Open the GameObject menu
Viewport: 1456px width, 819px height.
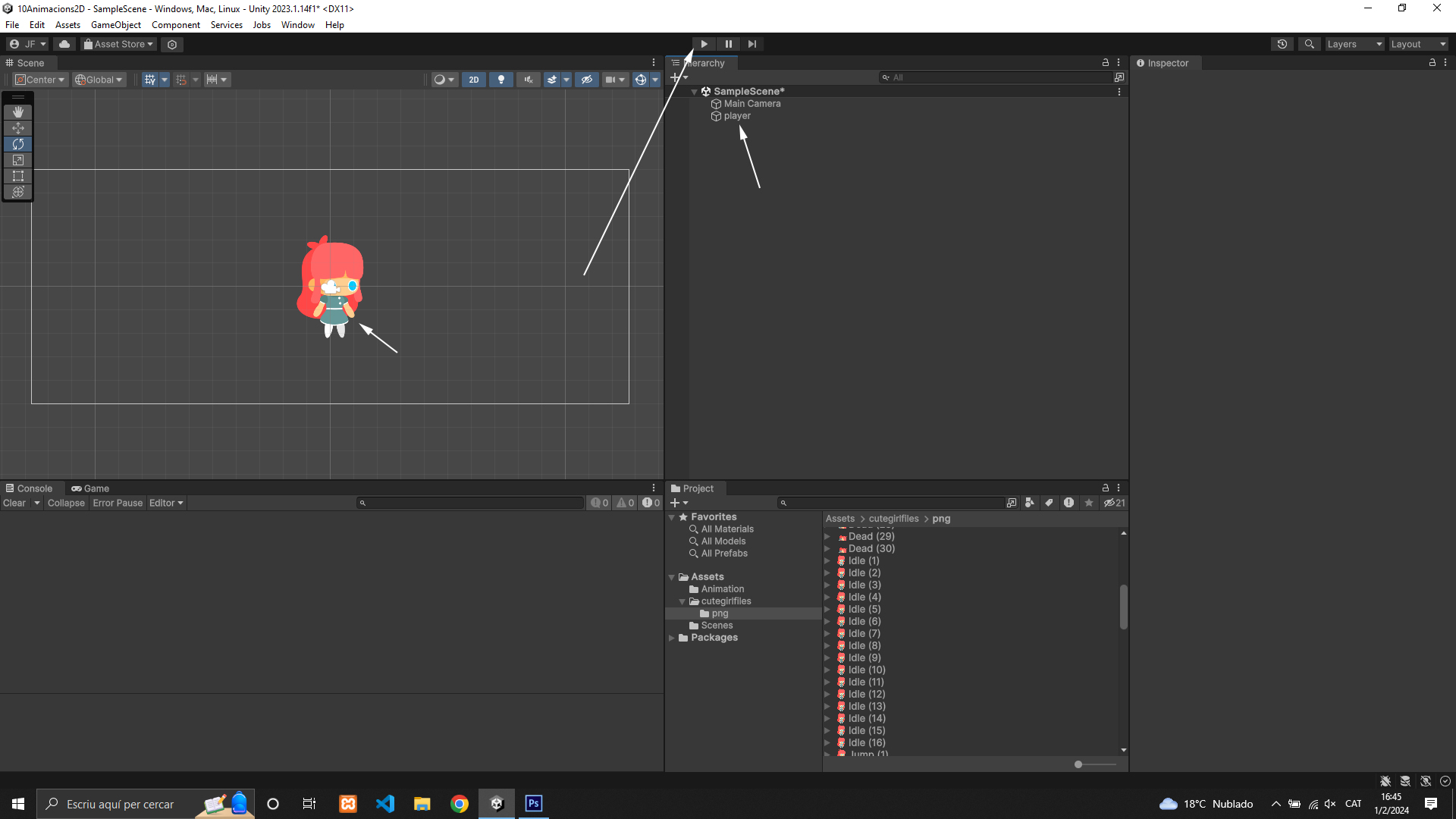click(115, 25)
